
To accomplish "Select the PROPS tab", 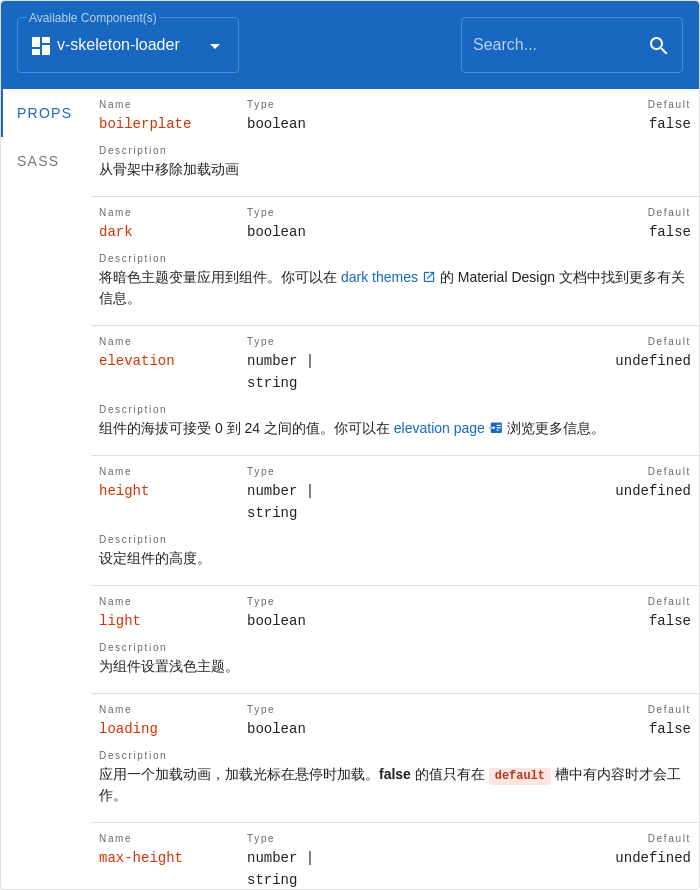I will [44, 113].
